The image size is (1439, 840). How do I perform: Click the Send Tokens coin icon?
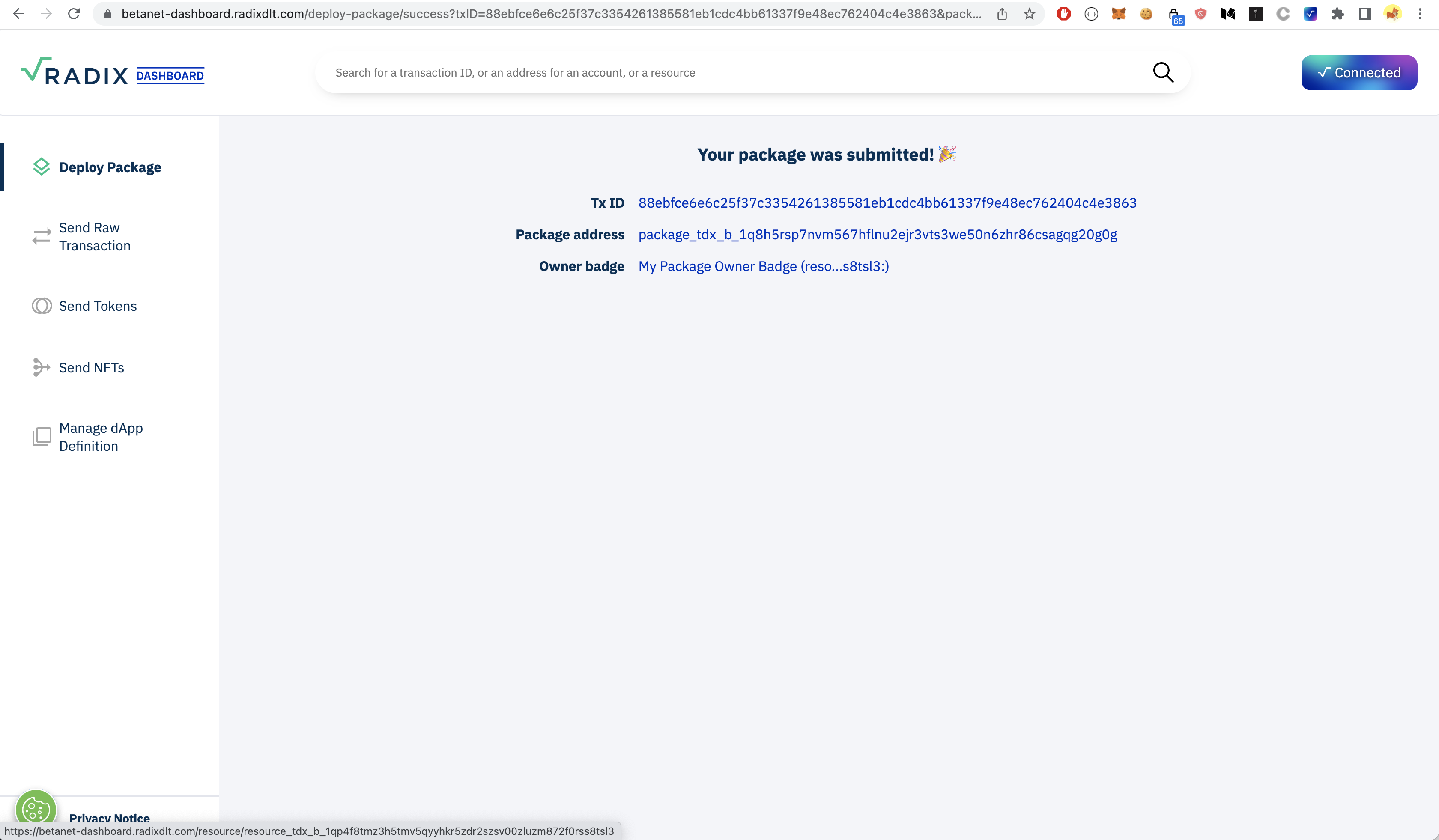pos(41,306)
